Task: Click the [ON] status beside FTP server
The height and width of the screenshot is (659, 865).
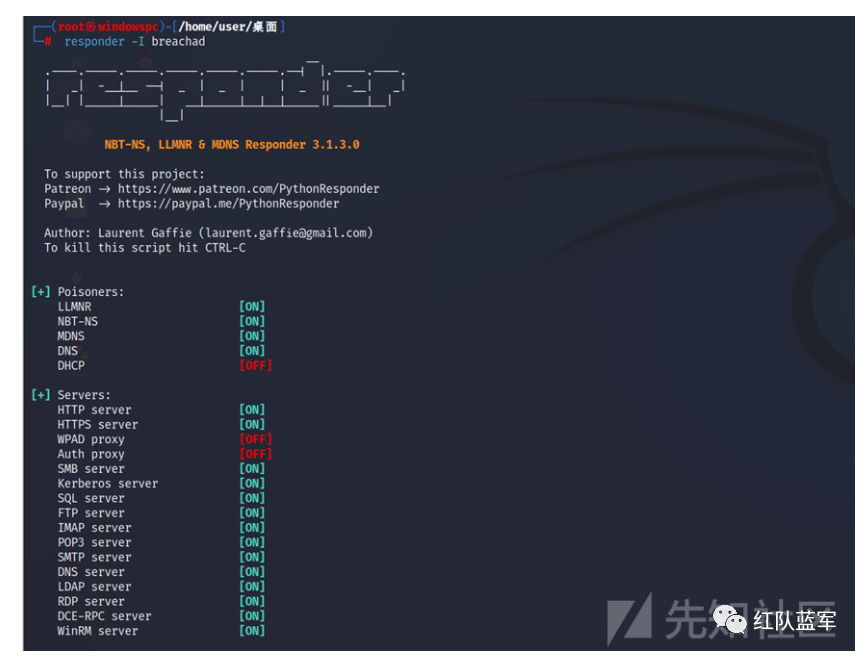Action: tap(252, 513)
